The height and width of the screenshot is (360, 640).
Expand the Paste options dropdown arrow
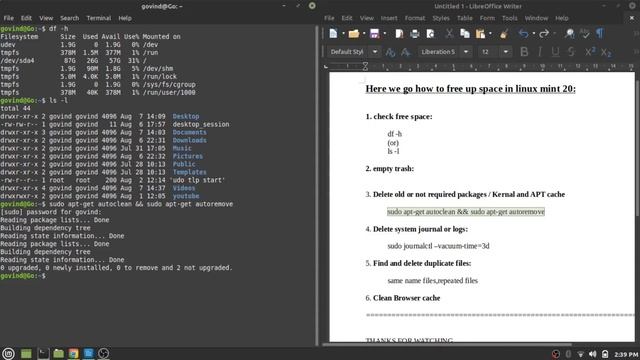click(x=490, y=34)
